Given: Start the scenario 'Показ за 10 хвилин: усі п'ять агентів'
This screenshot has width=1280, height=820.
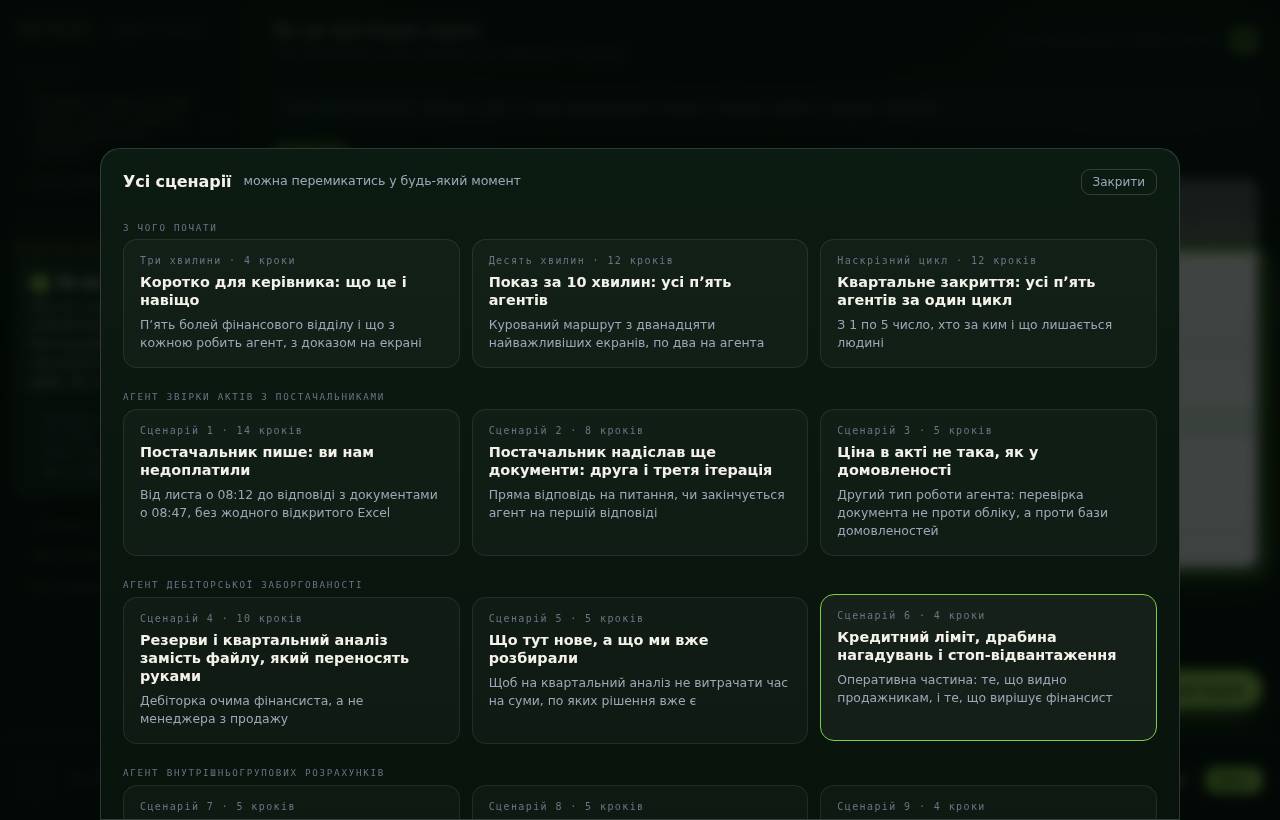Looking at the screenshot, I should click(x=640, y=303).
